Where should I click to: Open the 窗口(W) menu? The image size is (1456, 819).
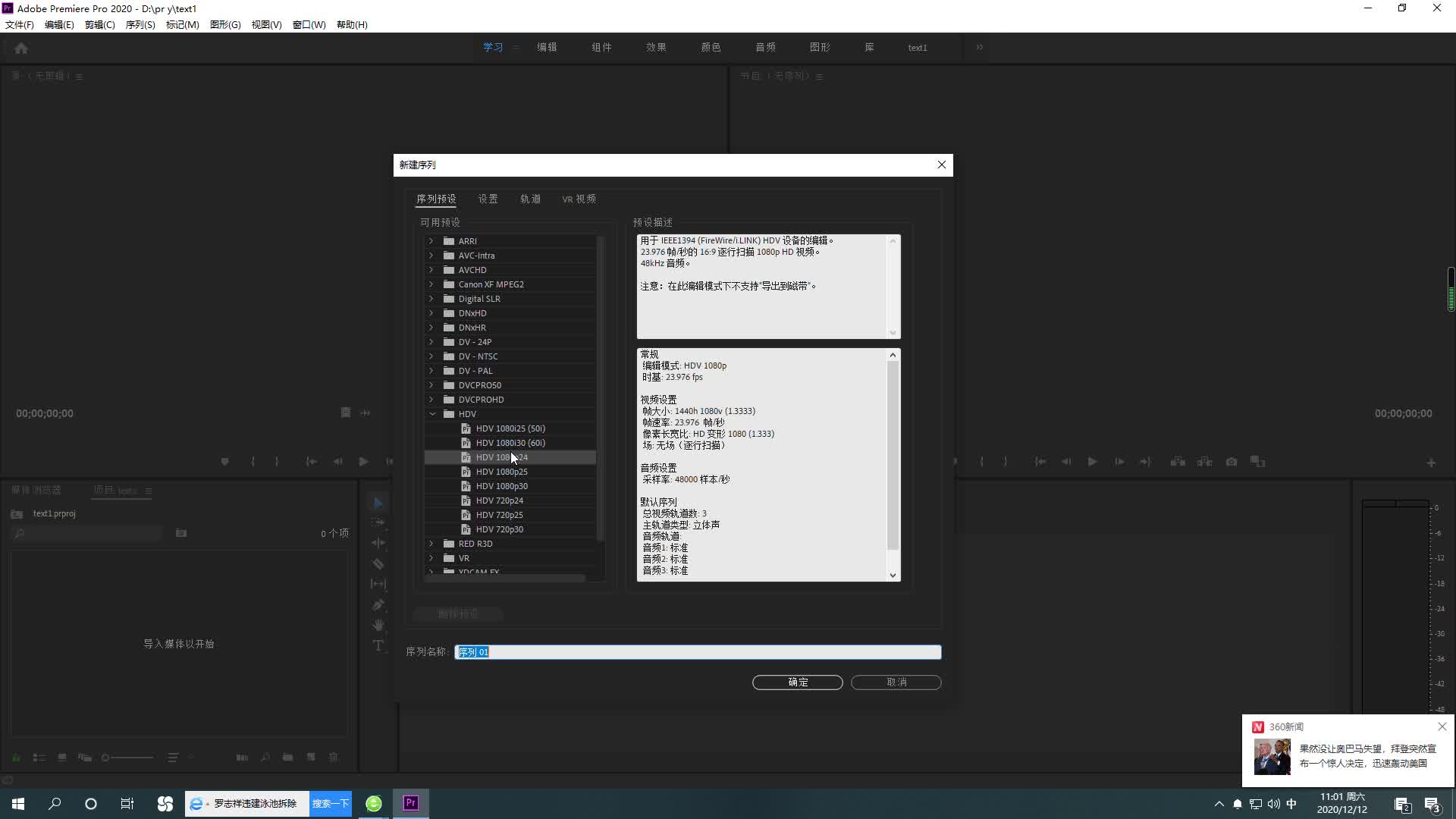309,24
